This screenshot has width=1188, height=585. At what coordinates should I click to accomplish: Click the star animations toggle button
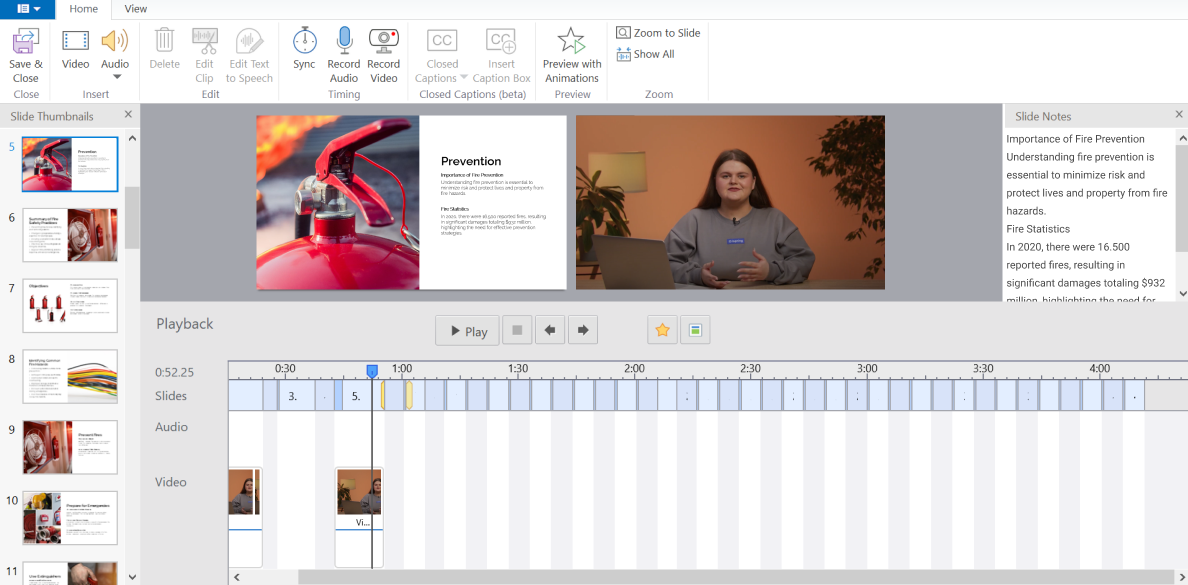pos(662,330)
